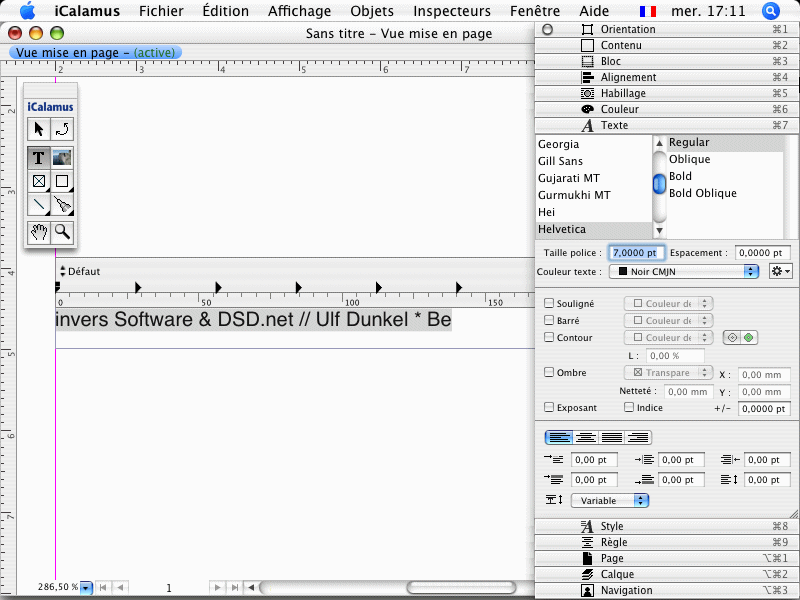This screenshot has height=600, width=800.
Task: Open the Fenêtre menu
Action: pyautogui.click(x=535, y=11)
